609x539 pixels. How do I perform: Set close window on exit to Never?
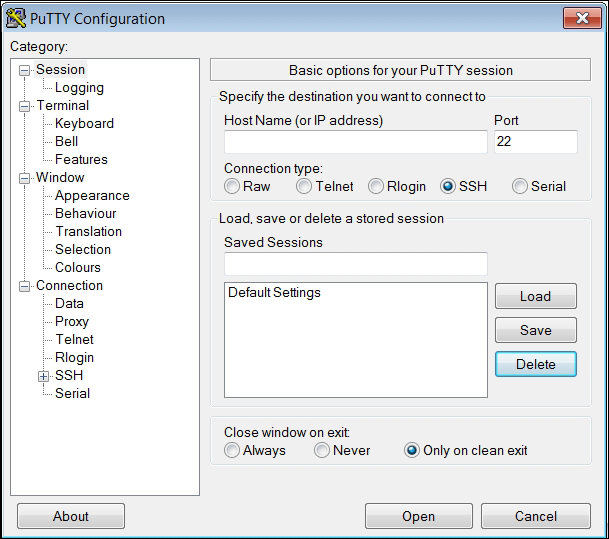[322, 450]
